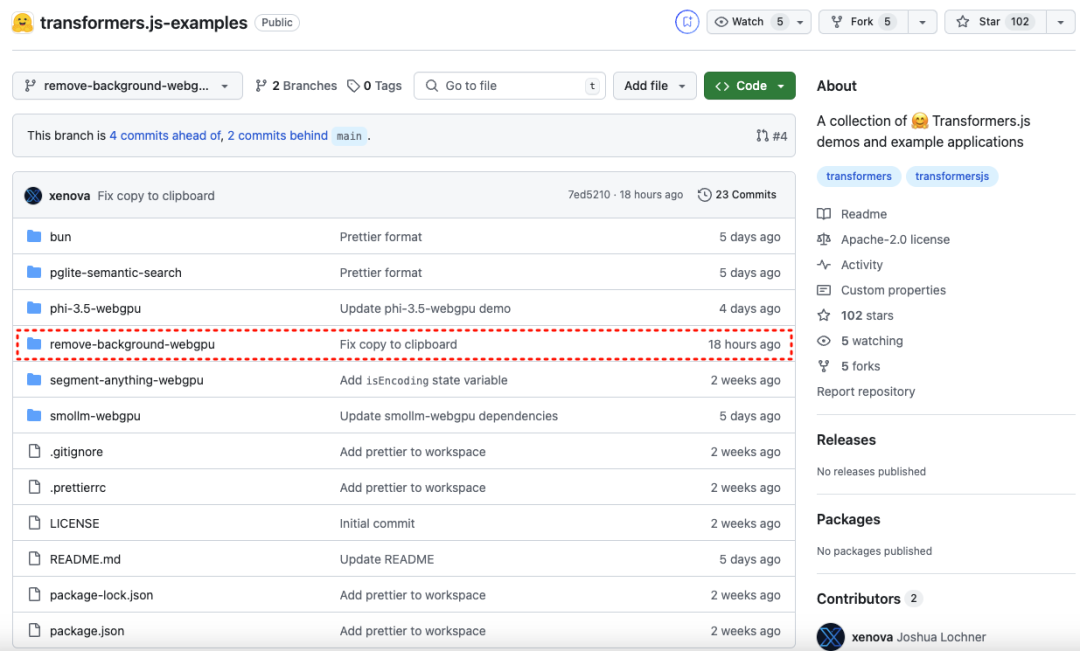Viewport: 1080px width, 651px height.
Task: Open xenova author link in commit header
Action: click(70, 196)
